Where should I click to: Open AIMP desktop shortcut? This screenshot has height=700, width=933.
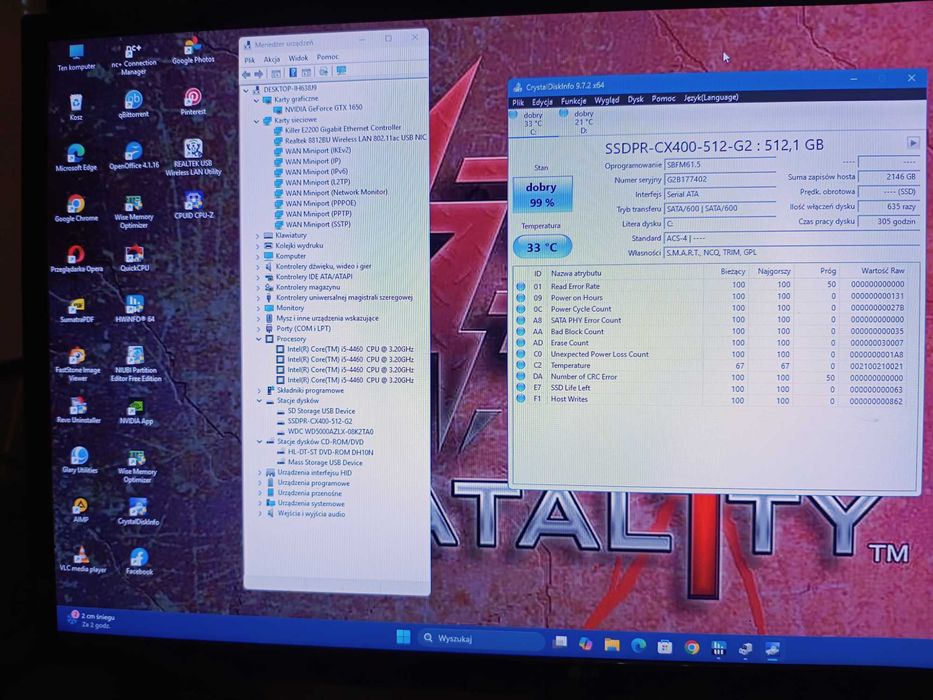80,510
